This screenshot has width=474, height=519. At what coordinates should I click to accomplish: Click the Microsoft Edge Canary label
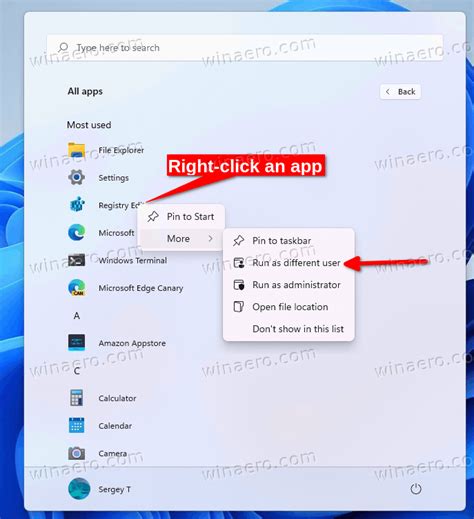click(141, 288)
